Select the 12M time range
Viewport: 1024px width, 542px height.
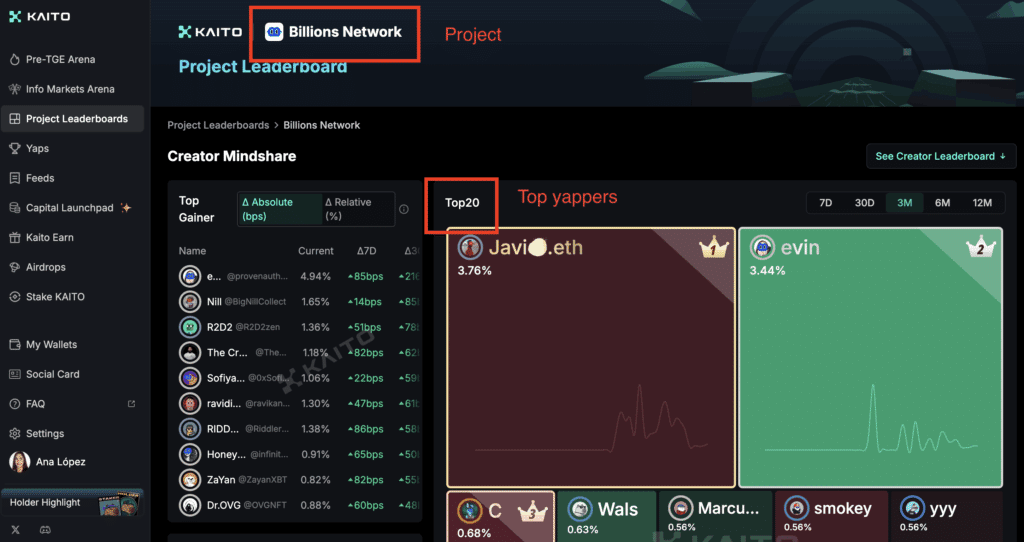[982, 203]
